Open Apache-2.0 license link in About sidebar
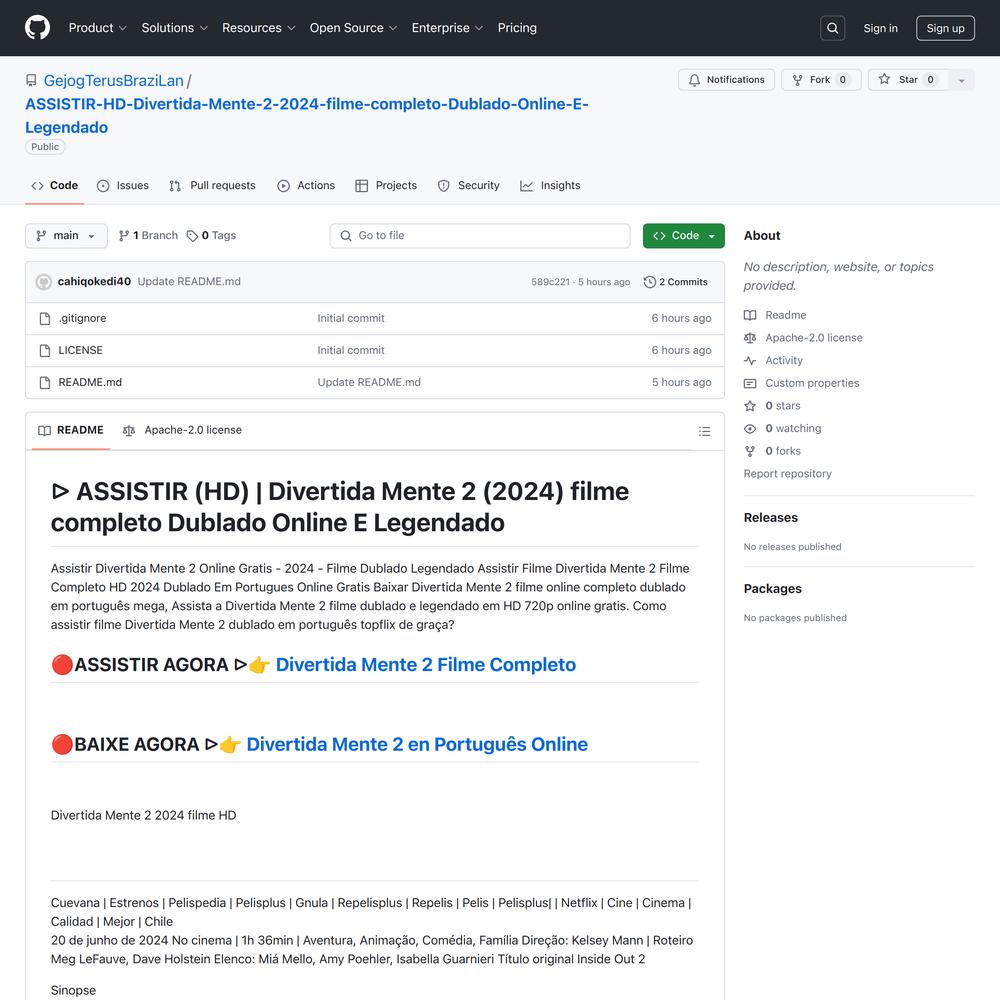1000x1000 pixels. tap(803, 338)
